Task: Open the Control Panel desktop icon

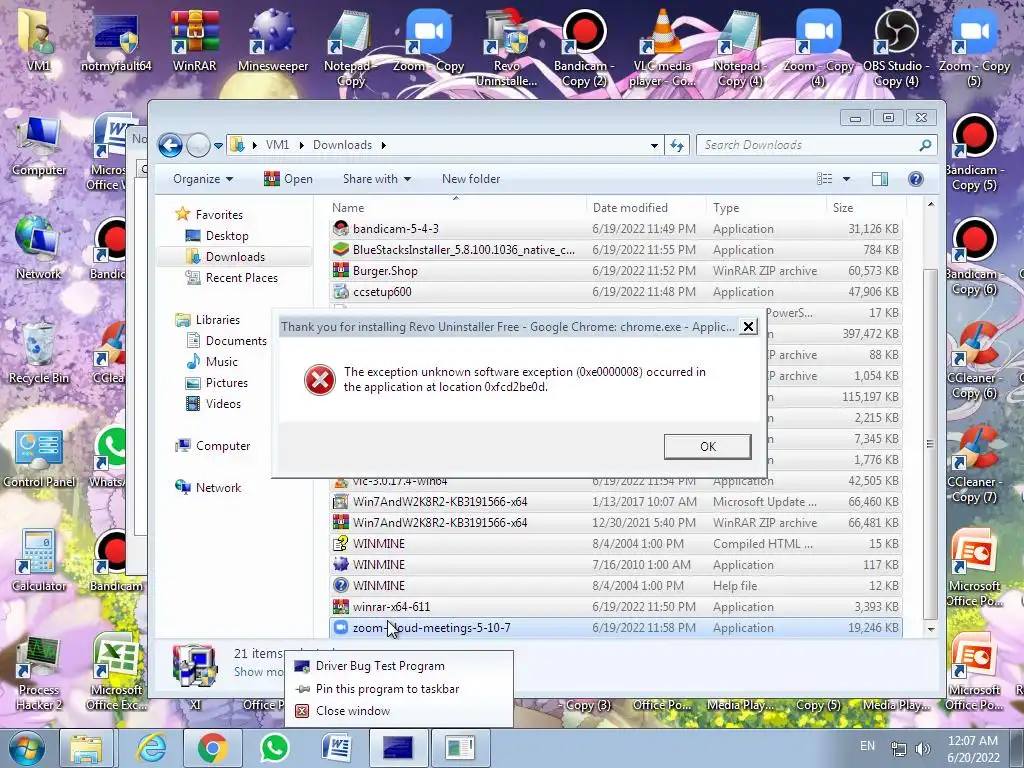Action: 39,457
